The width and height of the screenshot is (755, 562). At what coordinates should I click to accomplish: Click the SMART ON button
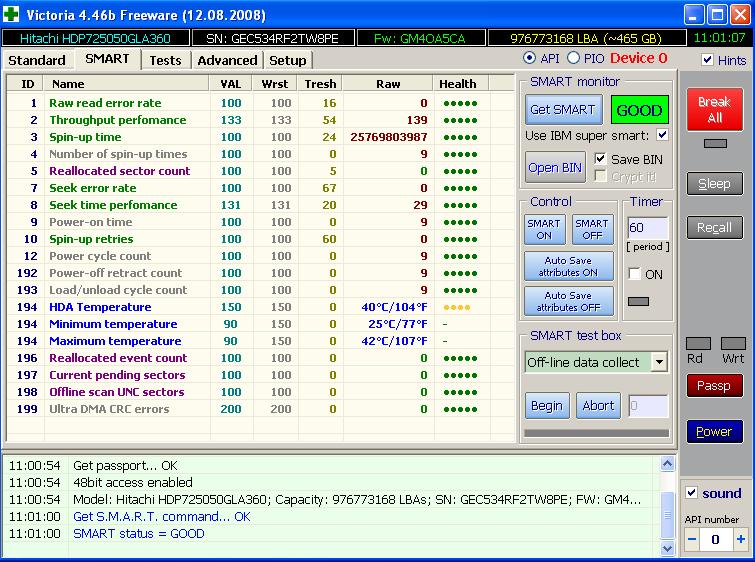[544, 229]
